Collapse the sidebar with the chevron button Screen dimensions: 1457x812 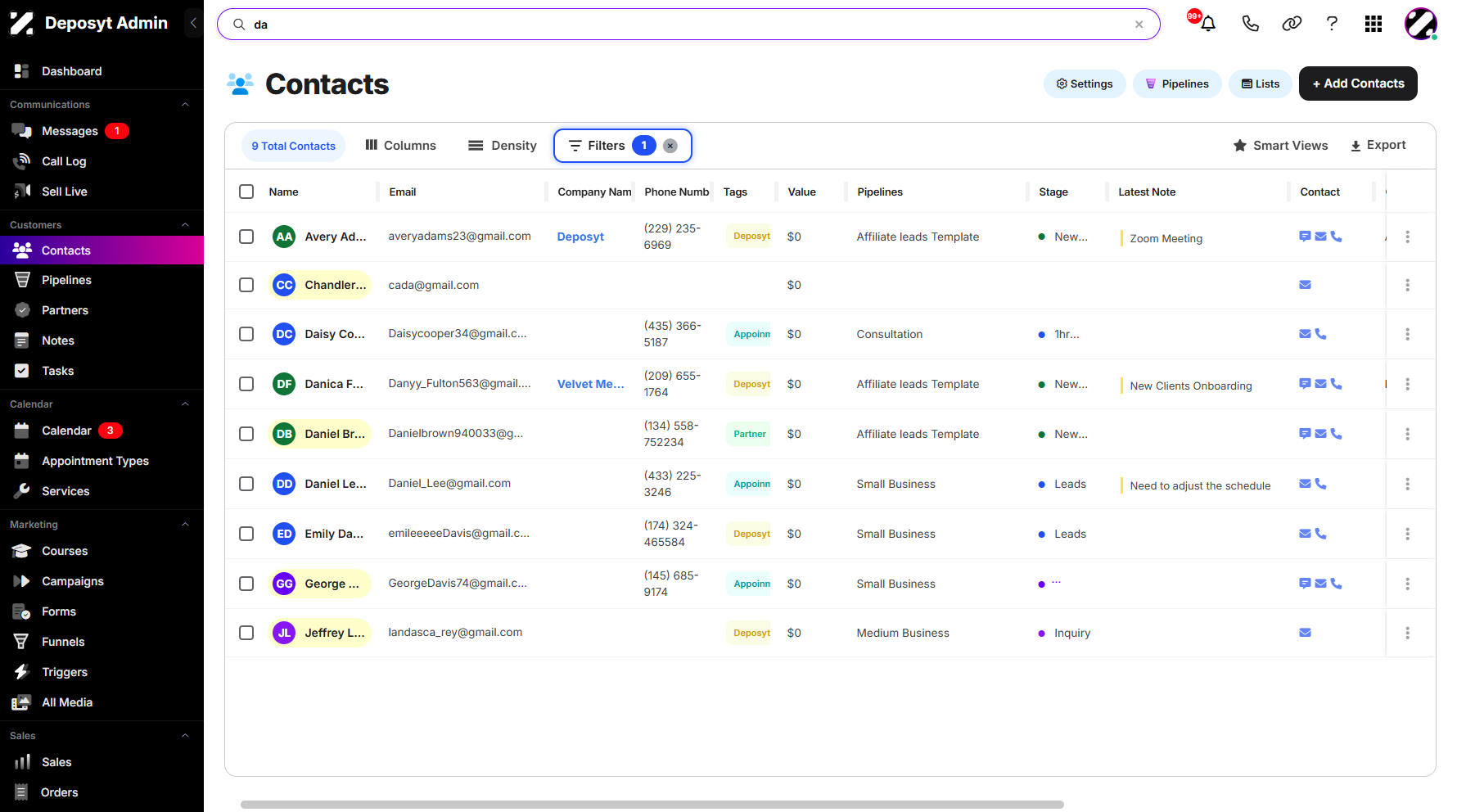coord(193,23)
